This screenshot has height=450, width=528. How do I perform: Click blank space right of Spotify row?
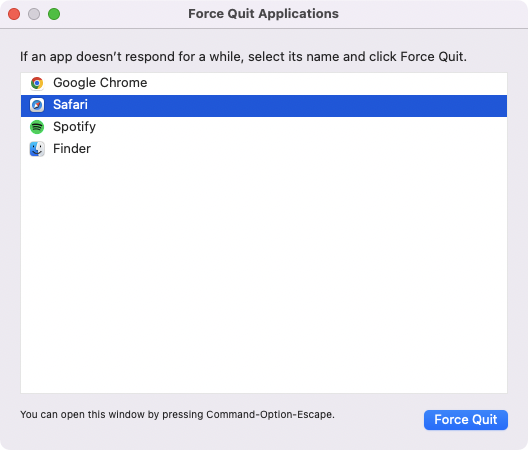tap(301, 127)
